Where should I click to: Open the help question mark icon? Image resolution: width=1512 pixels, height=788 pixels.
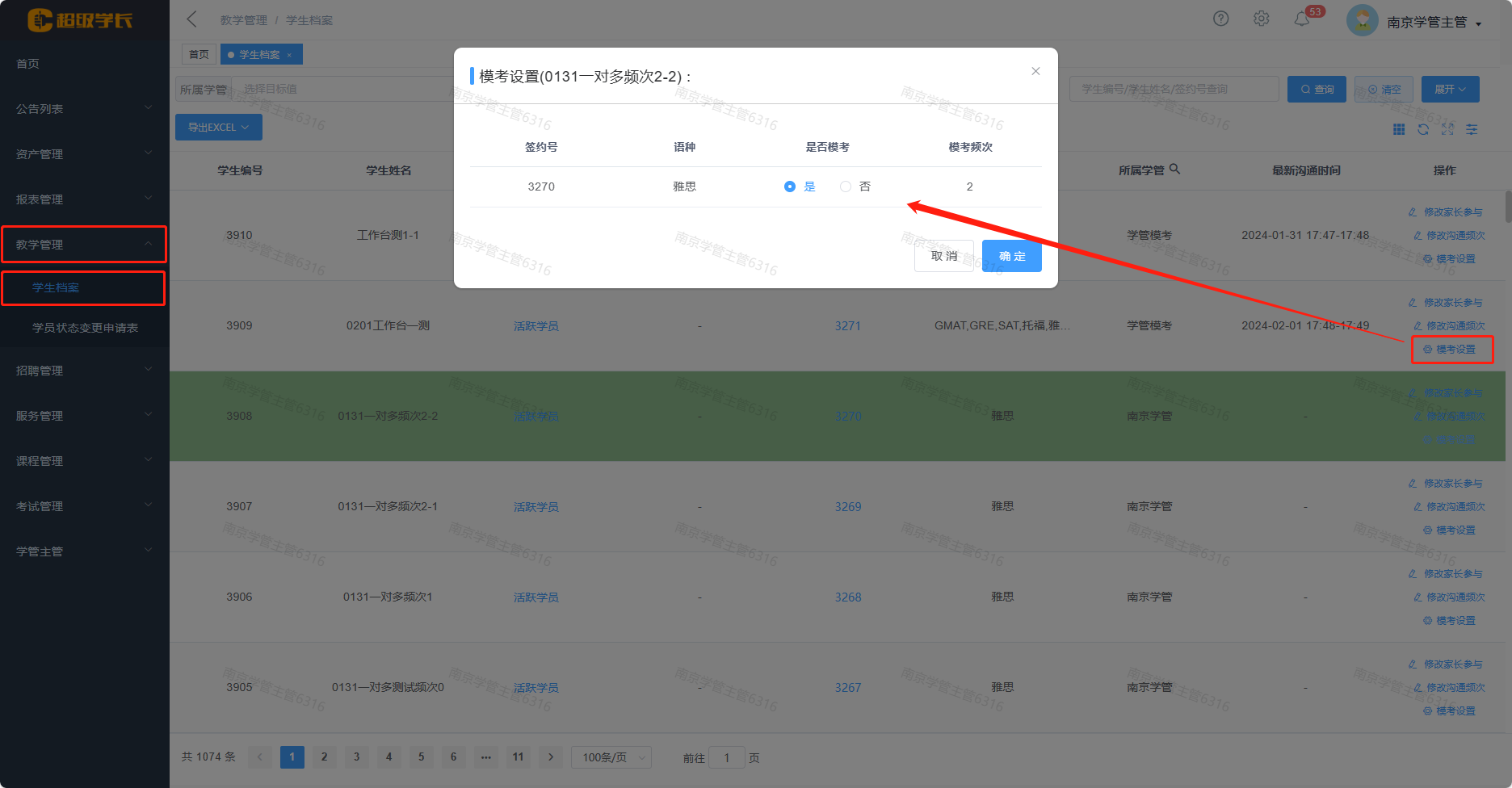pyautogui.click(x=1220, y=19)
